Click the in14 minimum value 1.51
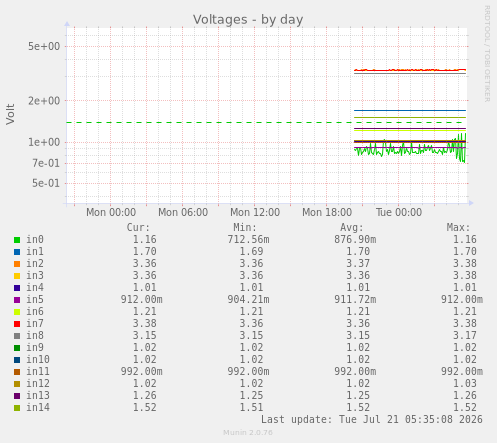This screenshot has width=497, height=443. 251,407
